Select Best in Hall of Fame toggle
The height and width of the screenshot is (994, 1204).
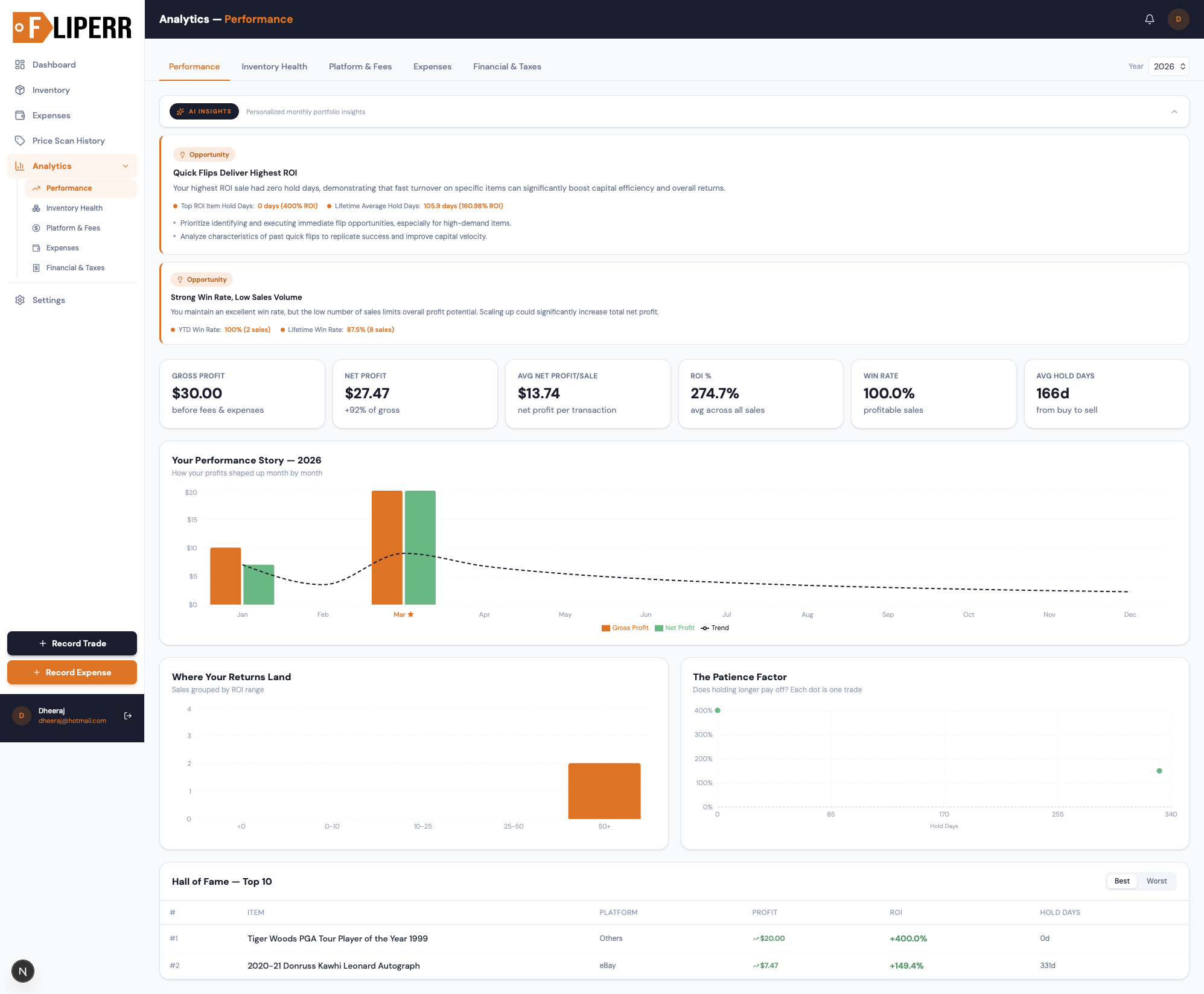[1122, 881]
